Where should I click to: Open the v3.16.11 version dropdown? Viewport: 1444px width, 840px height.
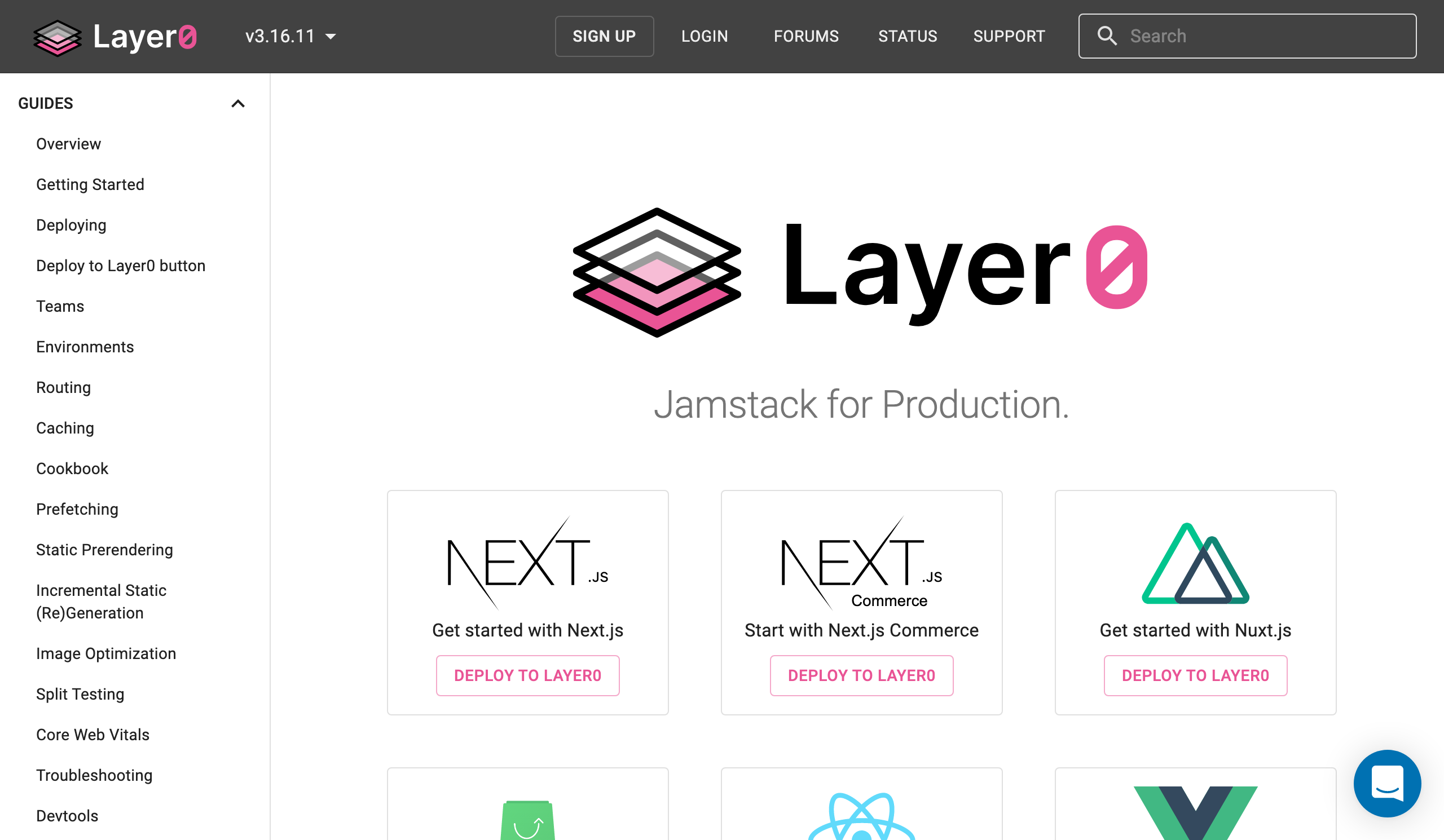click(x=290, y=37)
